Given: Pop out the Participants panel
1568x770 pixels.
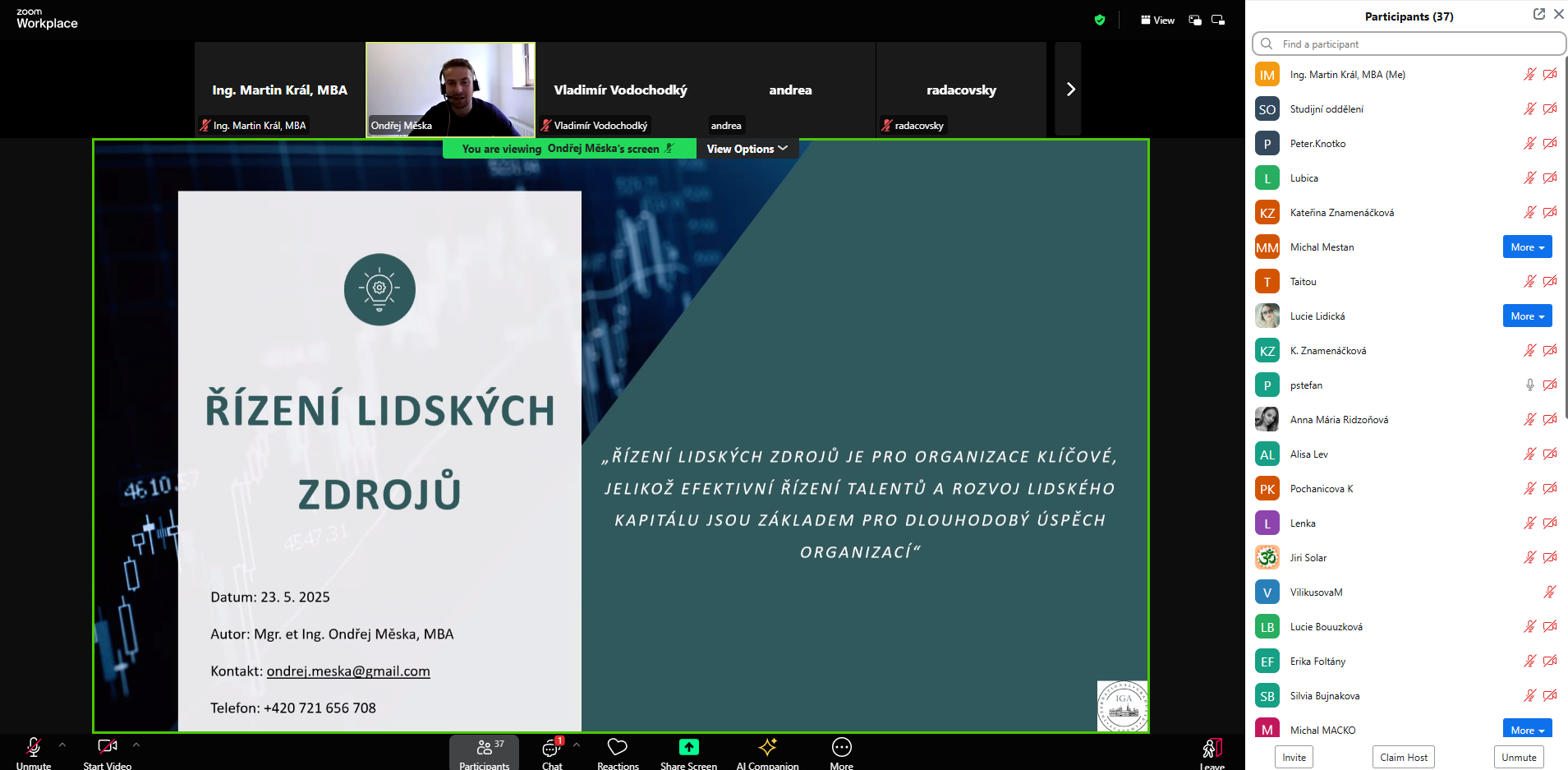Looking at the screenshot, I should 1538,14.
